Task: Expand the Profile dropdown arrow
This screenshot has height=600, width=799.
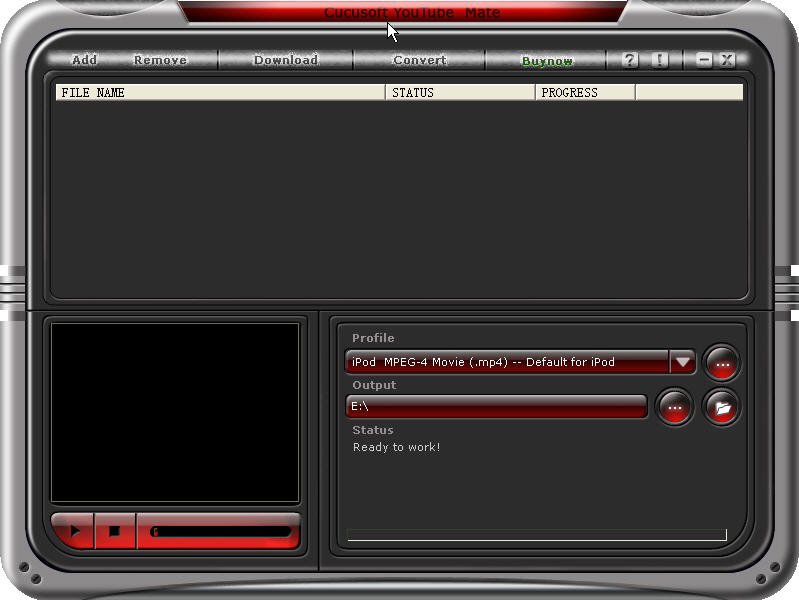Action: point(682,362)
